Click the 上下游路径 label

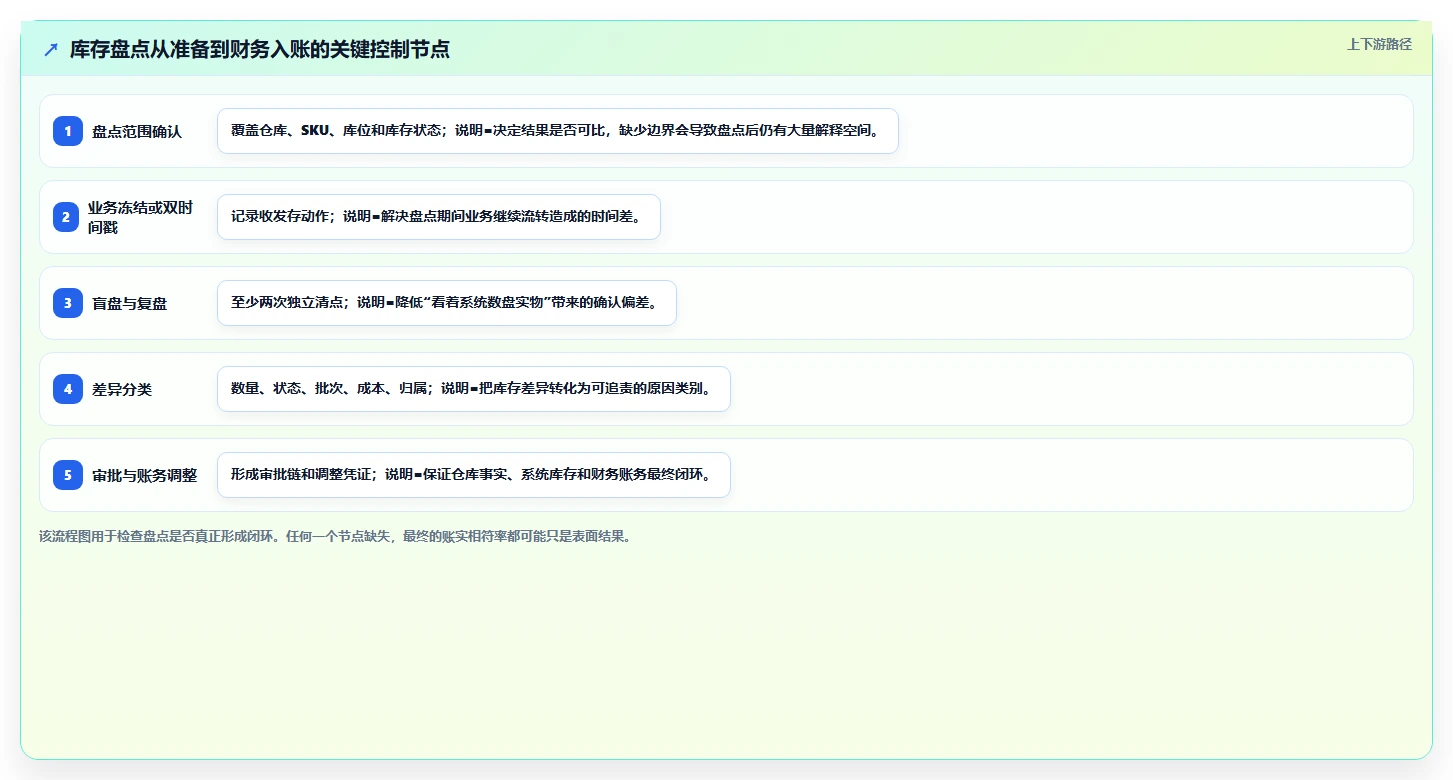tap(1379, 44)
